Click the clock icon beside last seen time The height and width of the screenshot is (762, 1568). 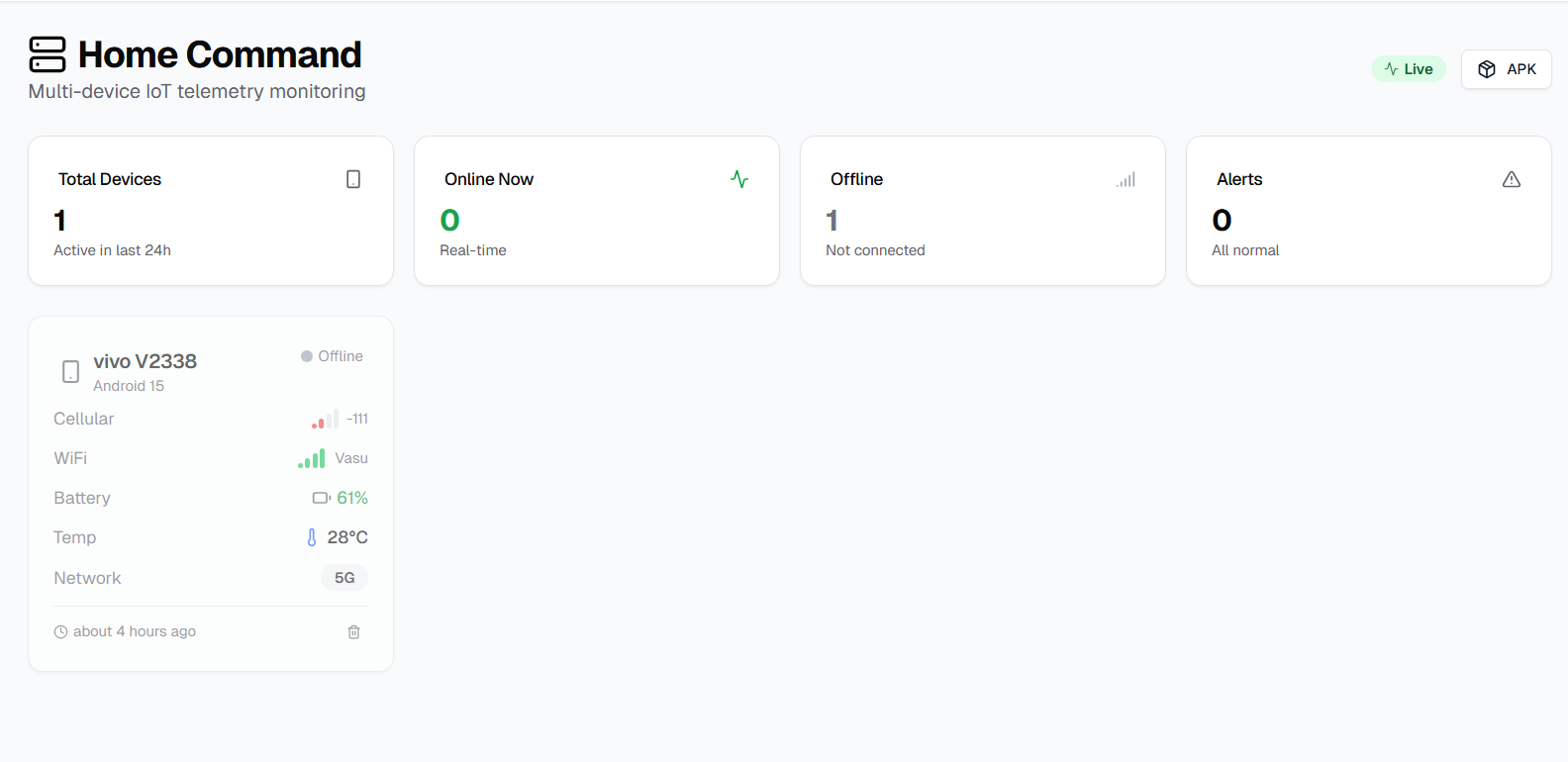point(60,631)
